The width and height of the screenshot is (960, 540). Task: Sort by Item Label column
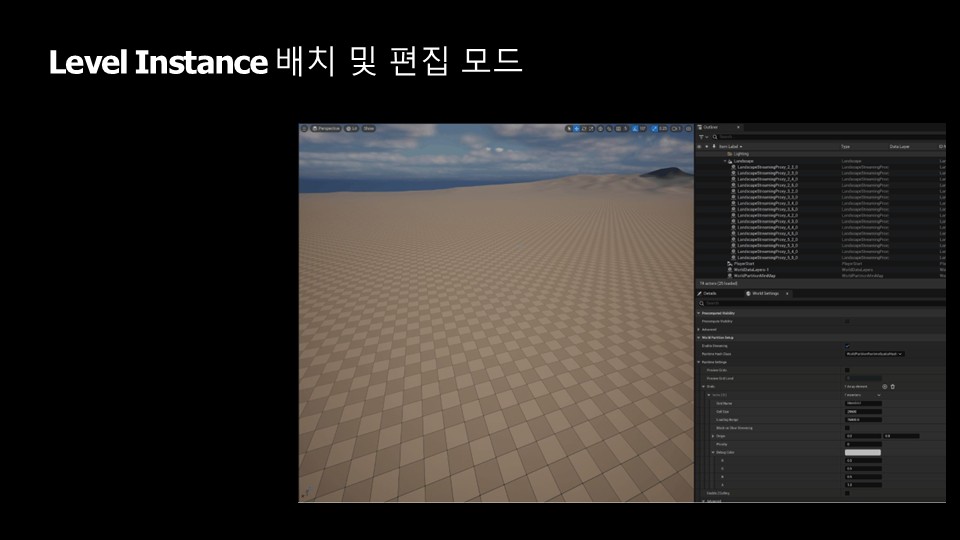[730, 146]
